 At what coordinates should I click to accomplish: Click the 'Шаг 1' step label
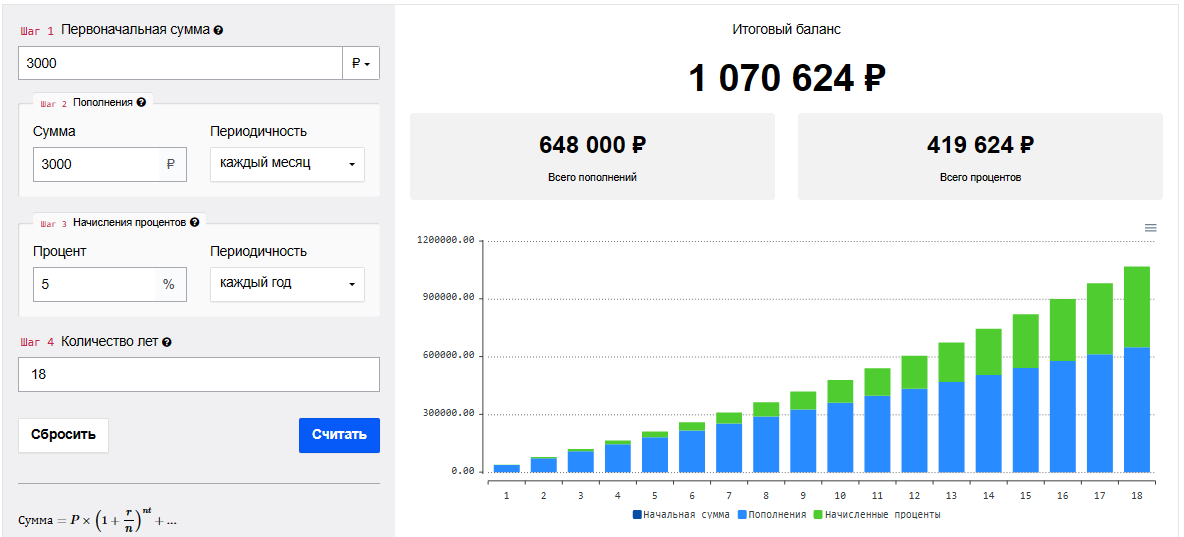tap(38, 31)
